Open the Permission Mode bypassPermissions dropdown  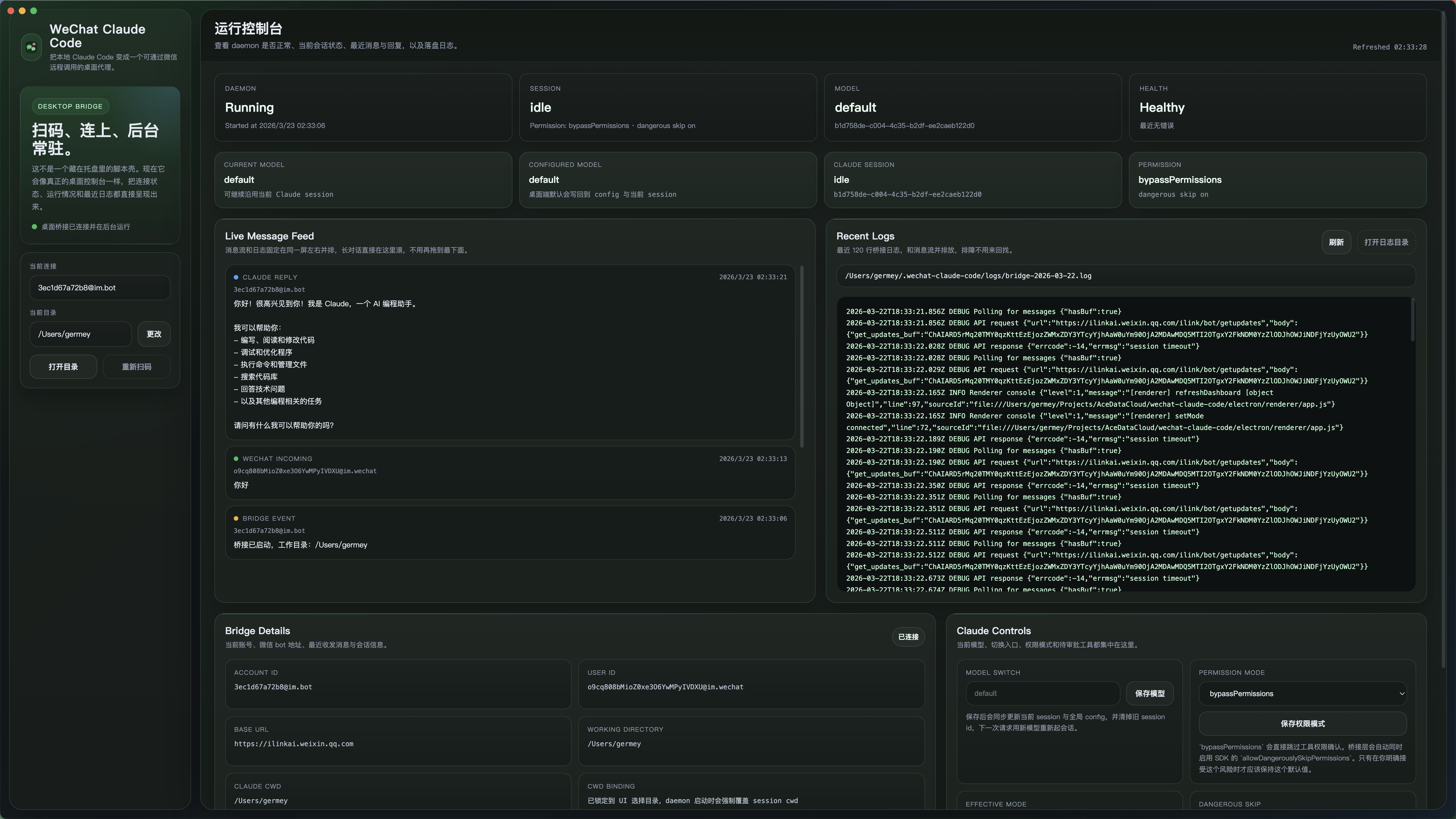[x=1302, y=694]
